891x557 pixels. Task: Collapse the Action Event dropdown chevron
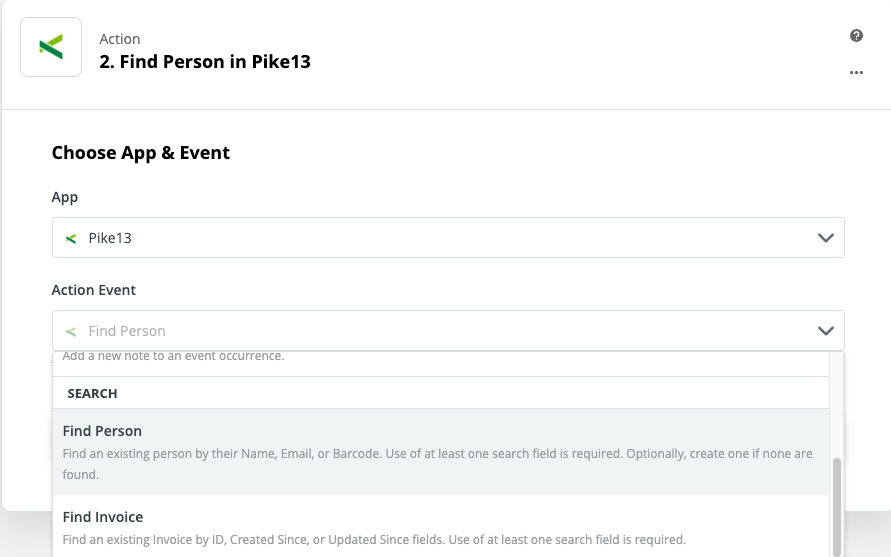(x=825, y=331)
